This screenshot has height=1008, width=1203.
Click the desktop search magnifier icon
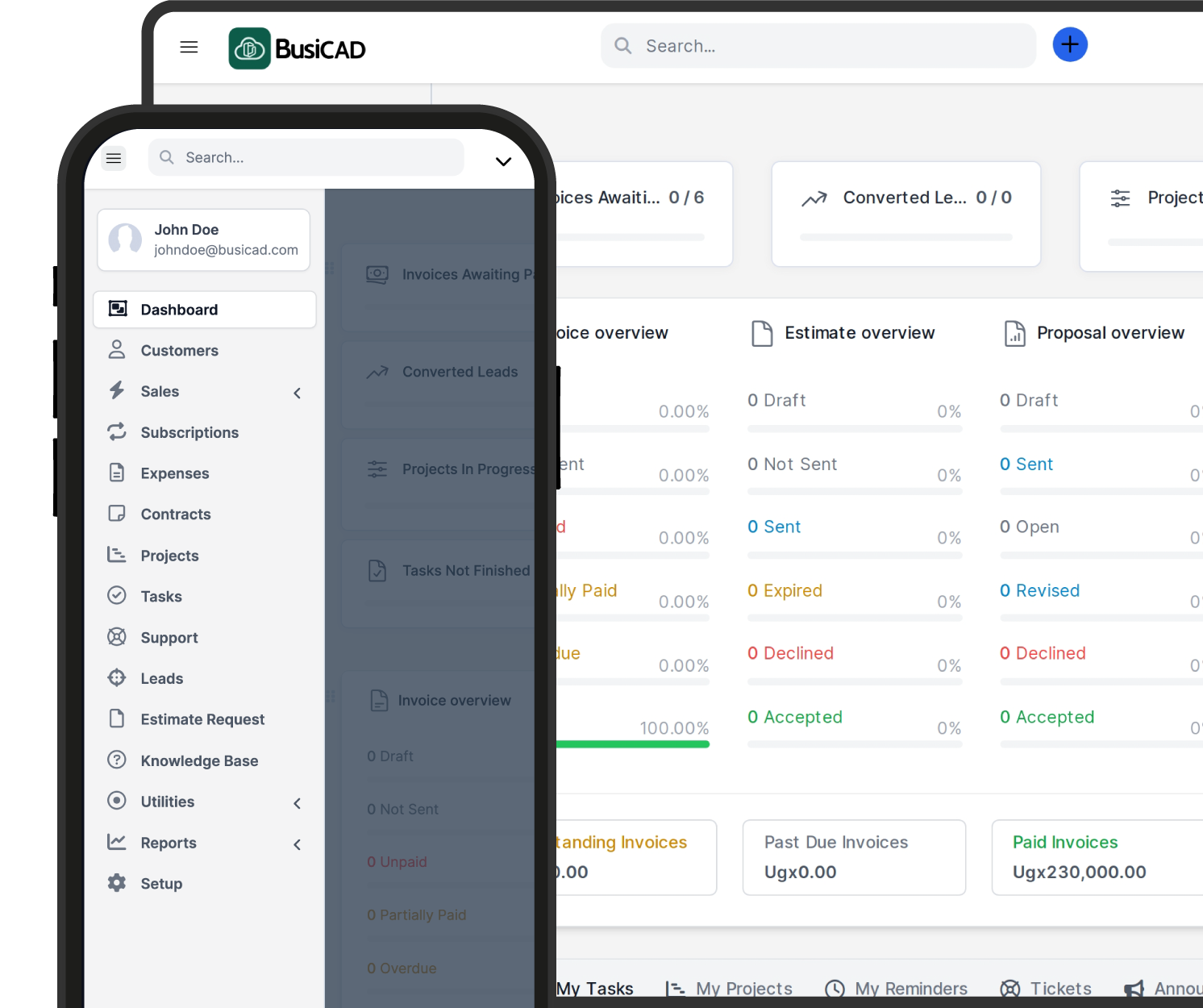pyautogui.click(x=622, y=46)
